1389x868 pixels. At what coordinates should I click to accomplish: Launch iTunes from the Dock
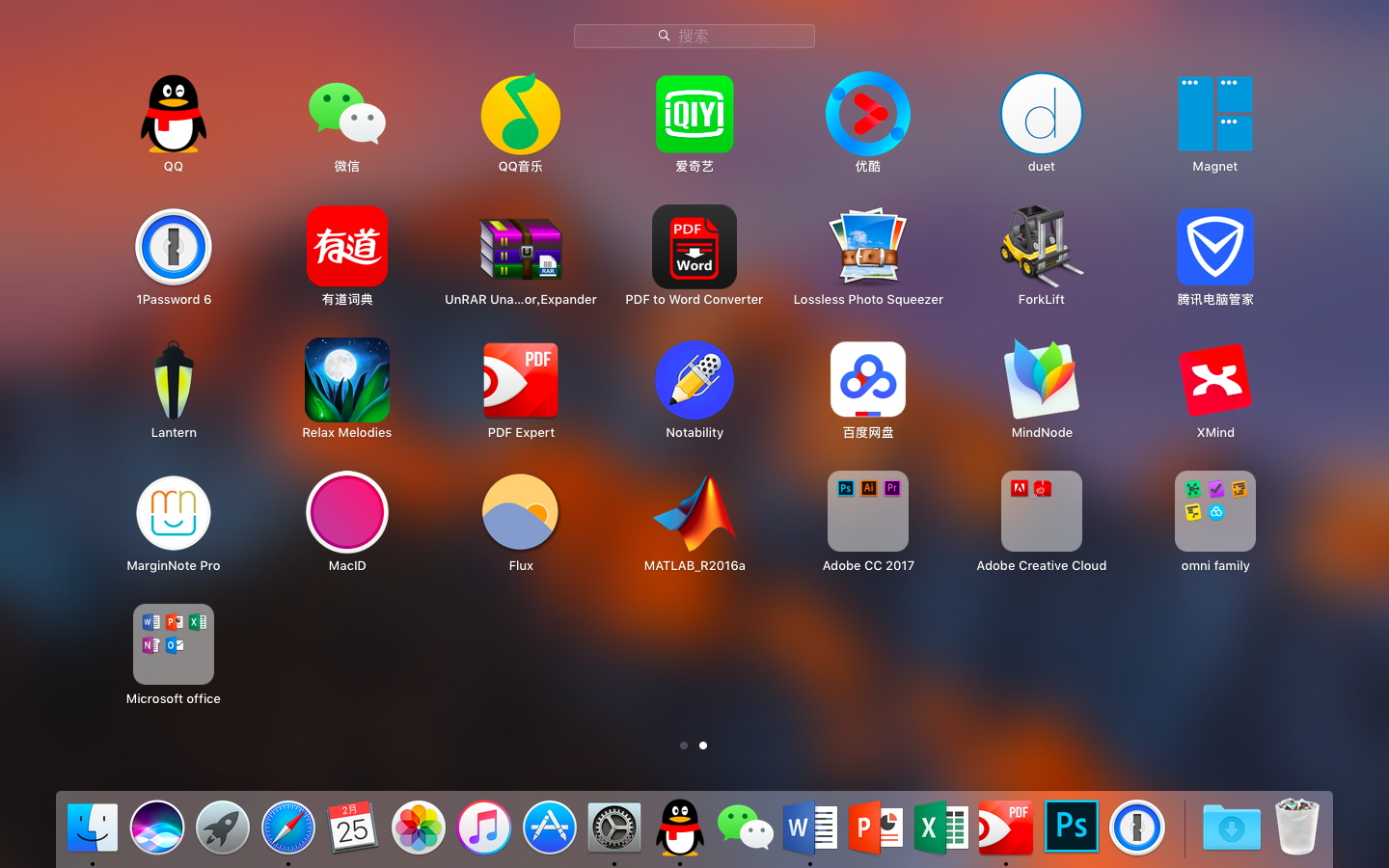click(x=484, y=827)
